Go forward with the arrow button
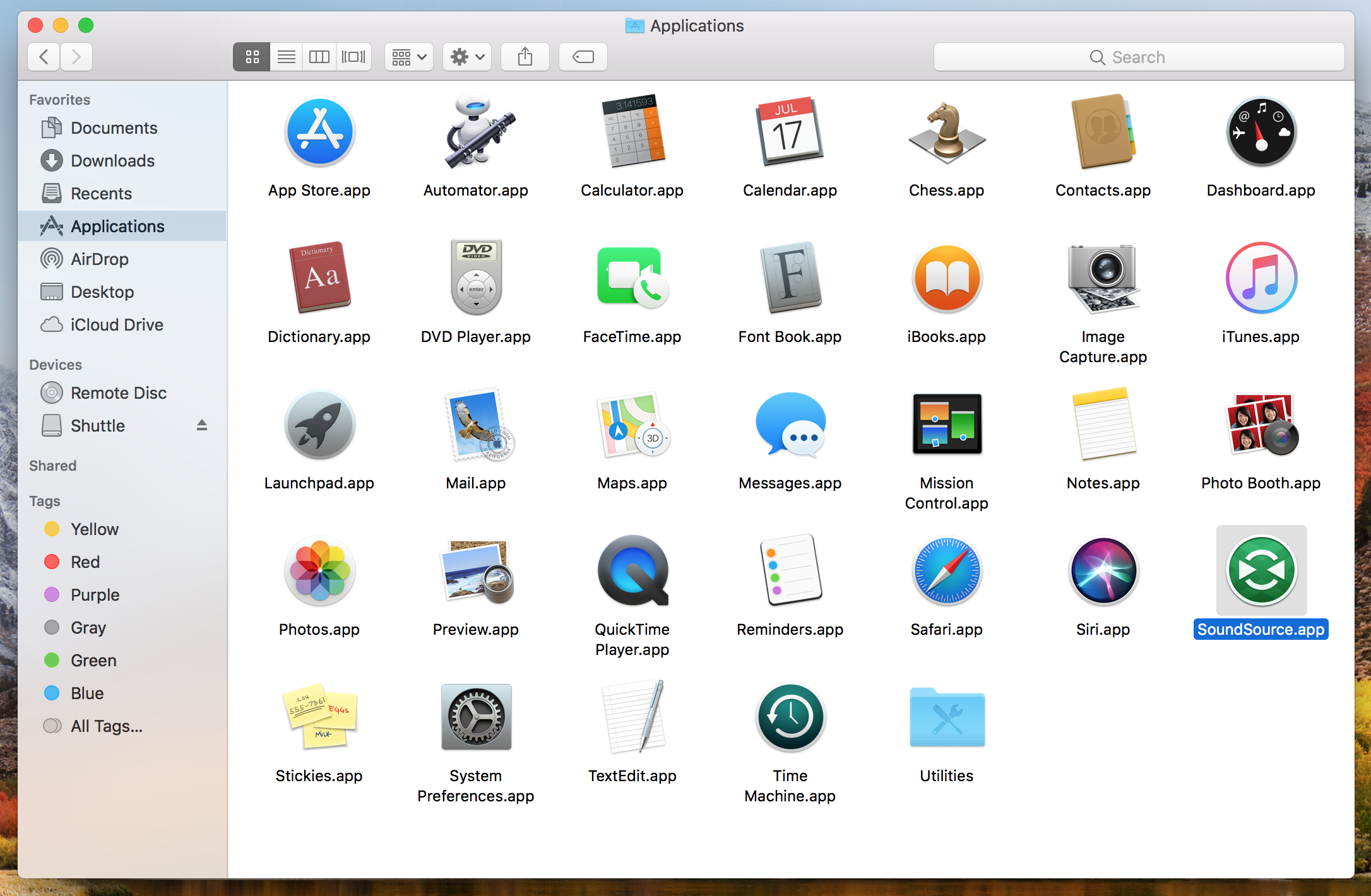 (x=76, y=57)
